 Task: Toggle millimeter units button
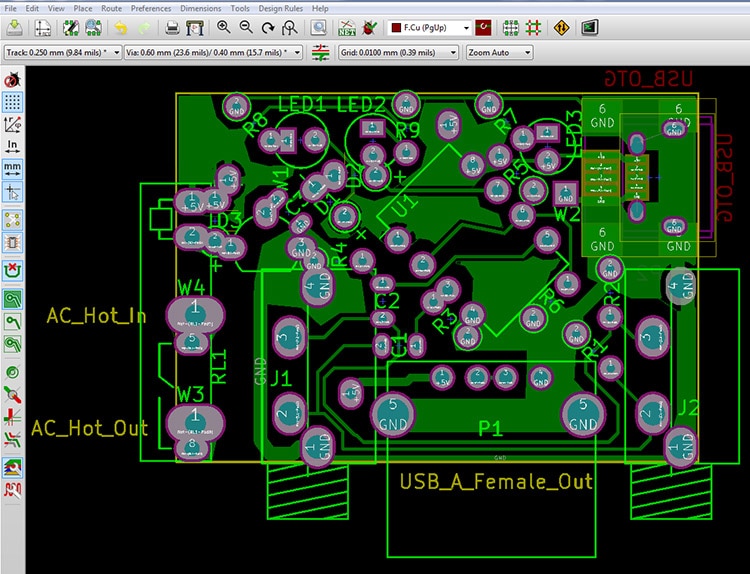point(13,168)
